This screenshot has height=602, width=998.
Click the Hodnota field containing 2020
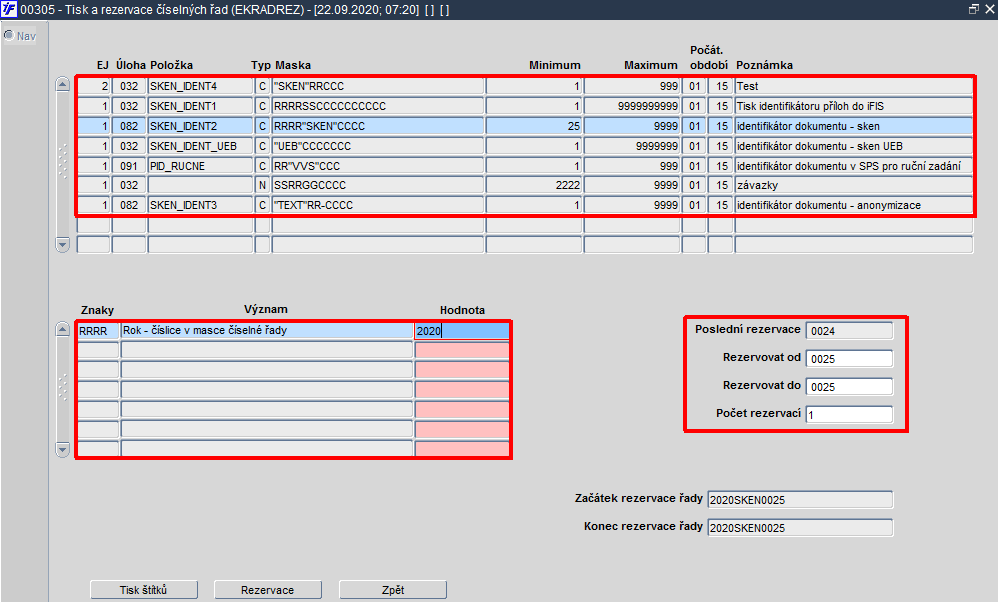(462, 331)
